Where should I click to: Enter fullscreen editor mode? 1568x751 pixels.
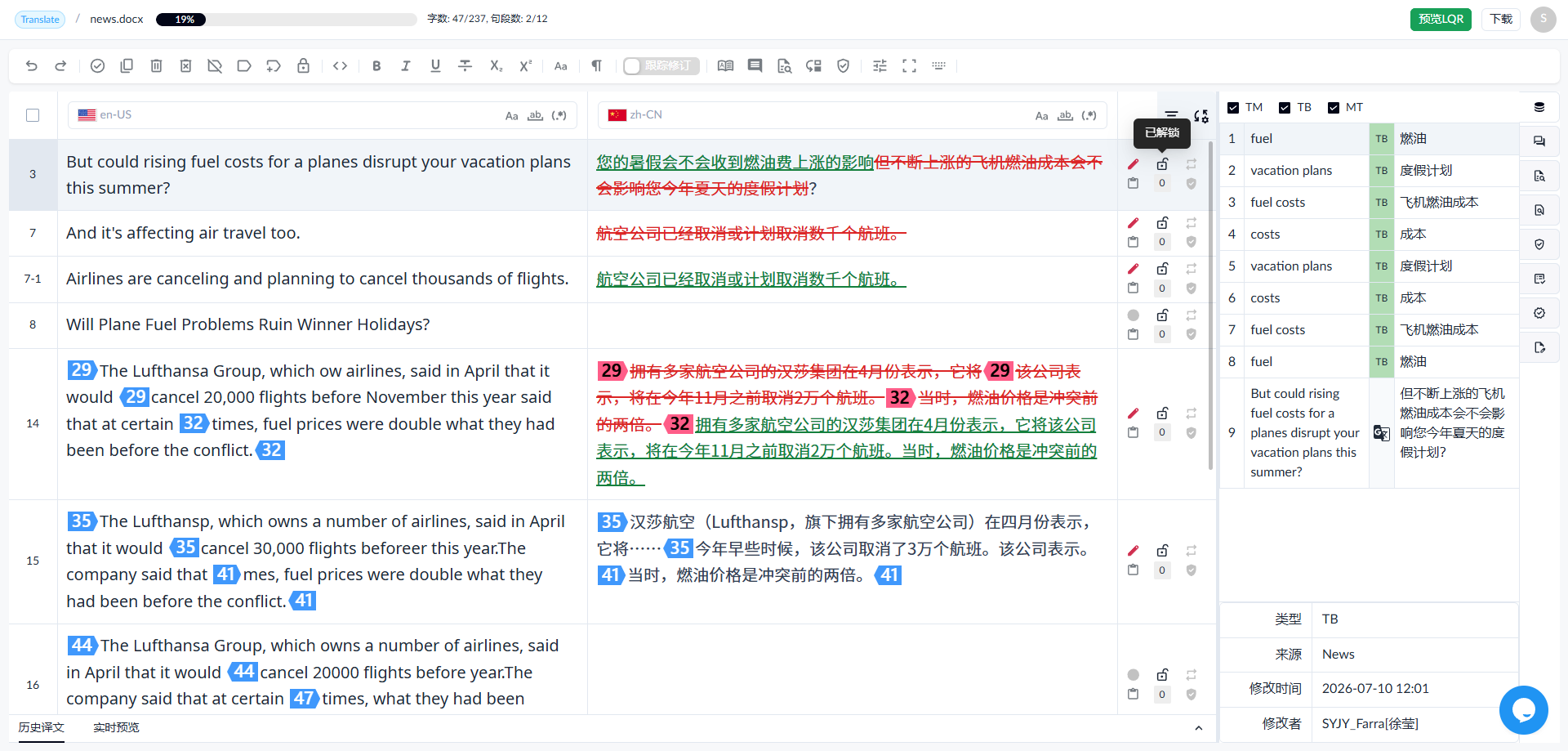point(909,66)
